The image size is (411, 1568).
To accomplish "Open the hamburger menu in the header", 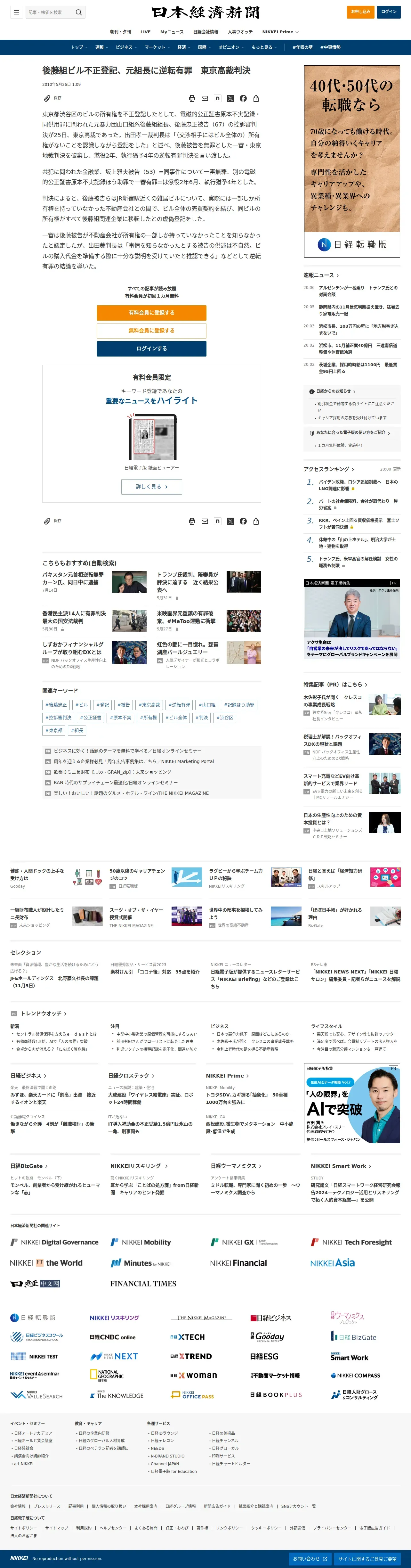I will click(16, 12).
